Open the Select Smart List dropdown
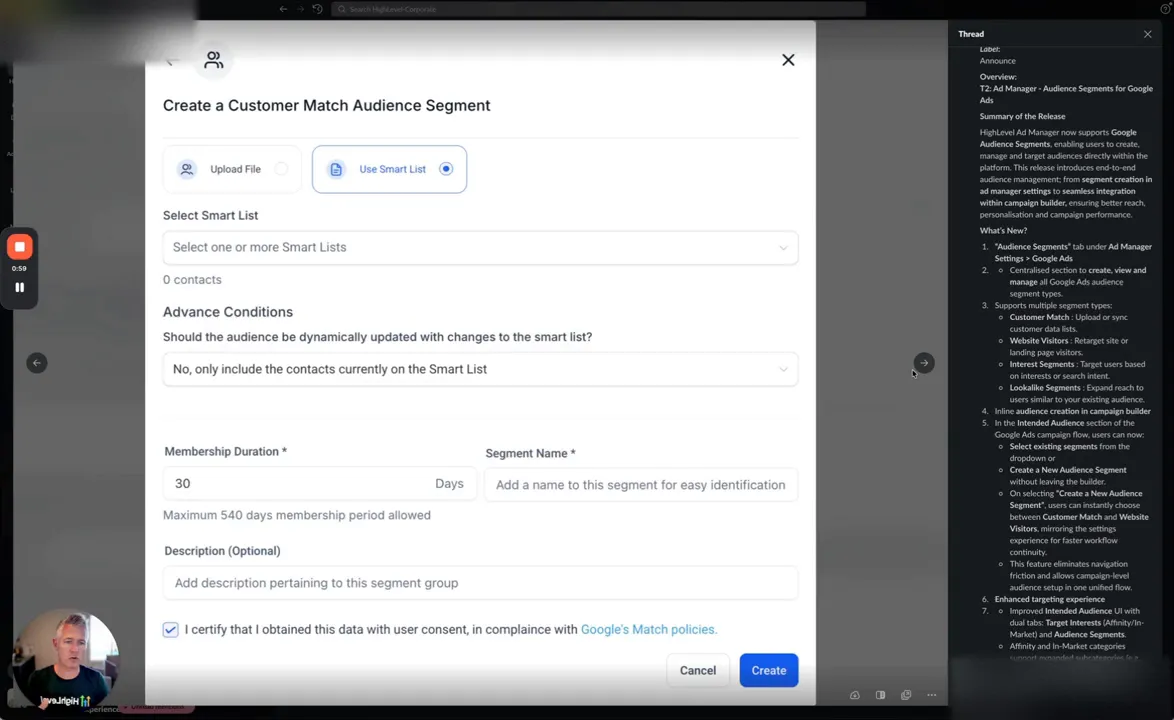This screenshot has height=720, width=1174. 480,247
